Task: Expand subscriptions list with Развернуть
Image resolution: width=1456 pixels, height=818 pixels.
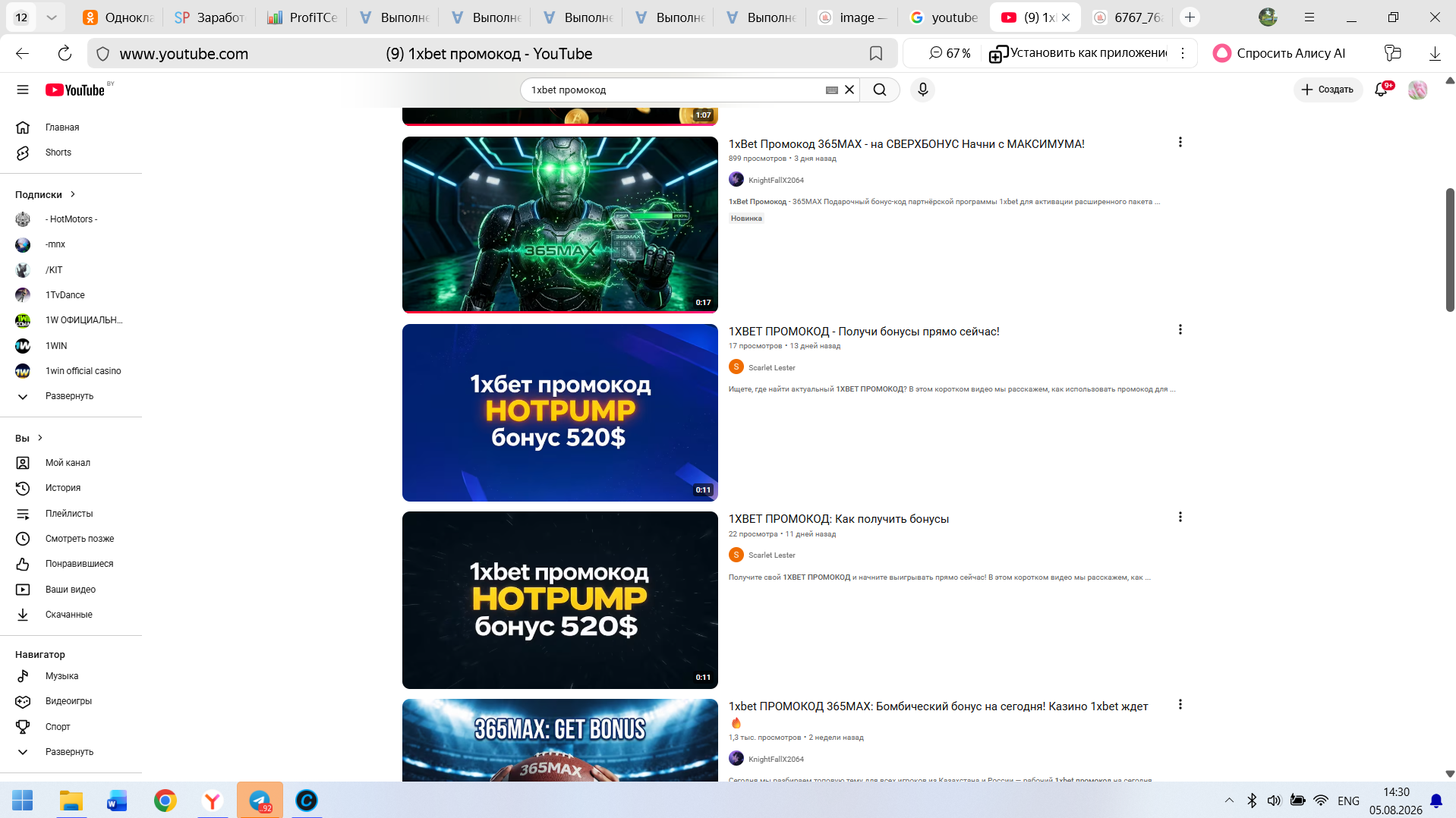Action: [x=71, y=396]
